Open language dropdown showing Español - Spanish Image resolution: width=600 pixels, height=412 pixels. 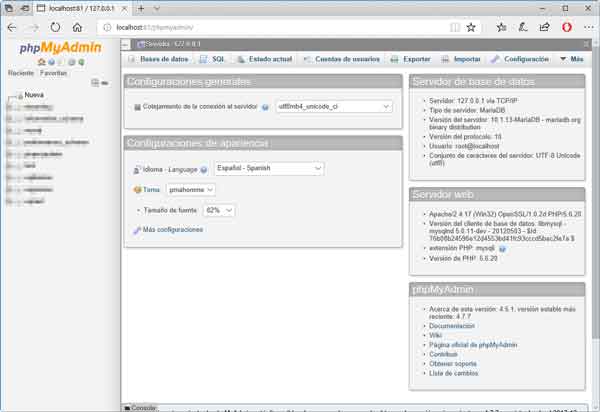269,168
